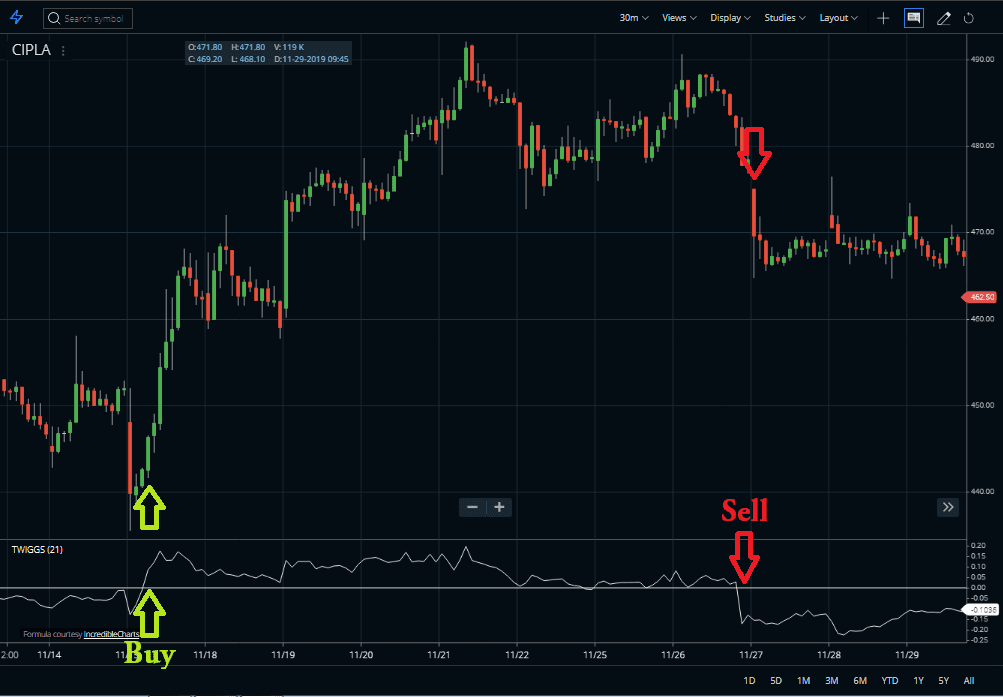Open the IncredibleCharts link
This screenshot has height=697, width=1003.
pyautogui.click(x=111, y=634)
